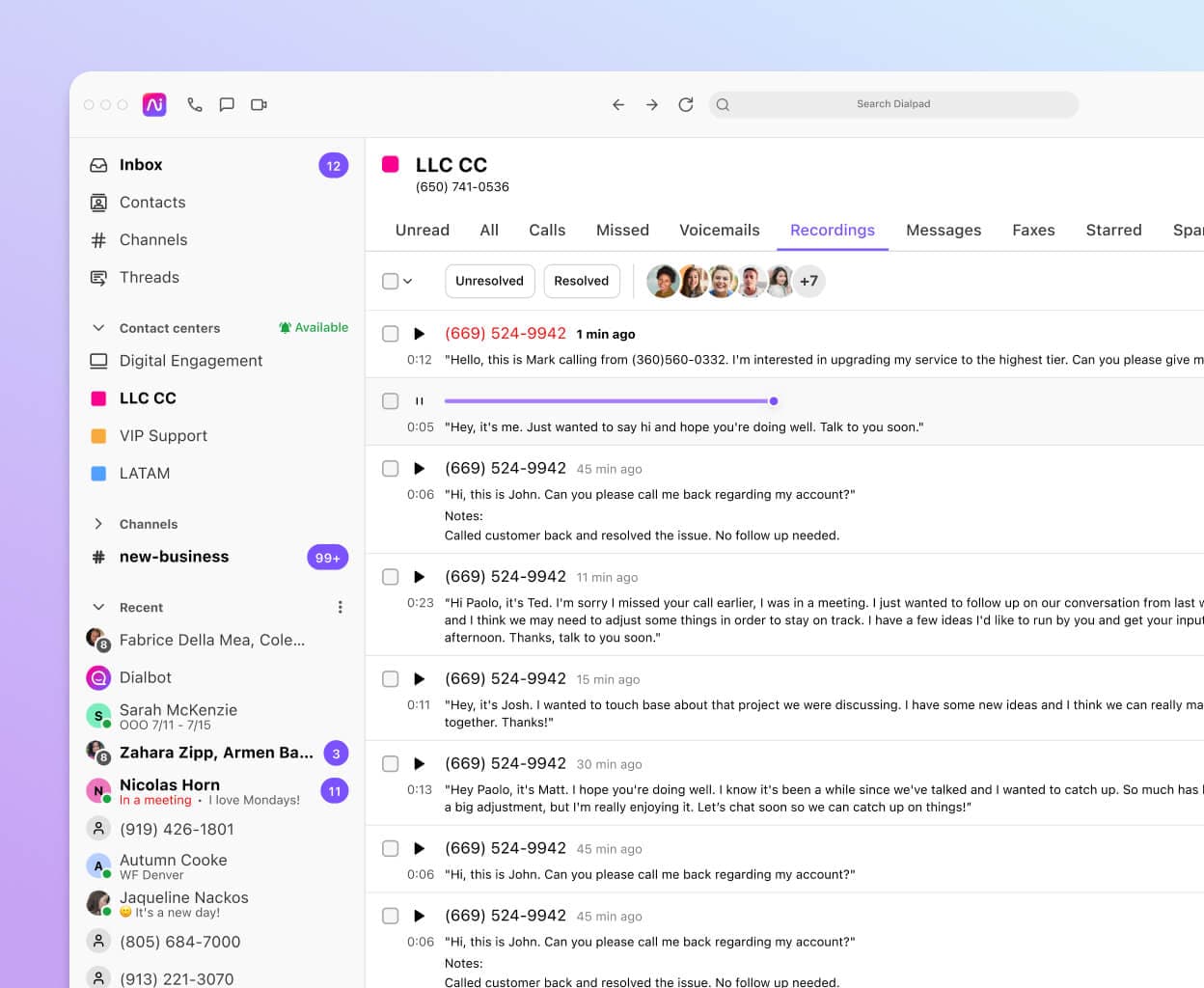This screenshot has width=1204, height=988.
Task: Play the 1 min ago recording
Action: [419, 334]
